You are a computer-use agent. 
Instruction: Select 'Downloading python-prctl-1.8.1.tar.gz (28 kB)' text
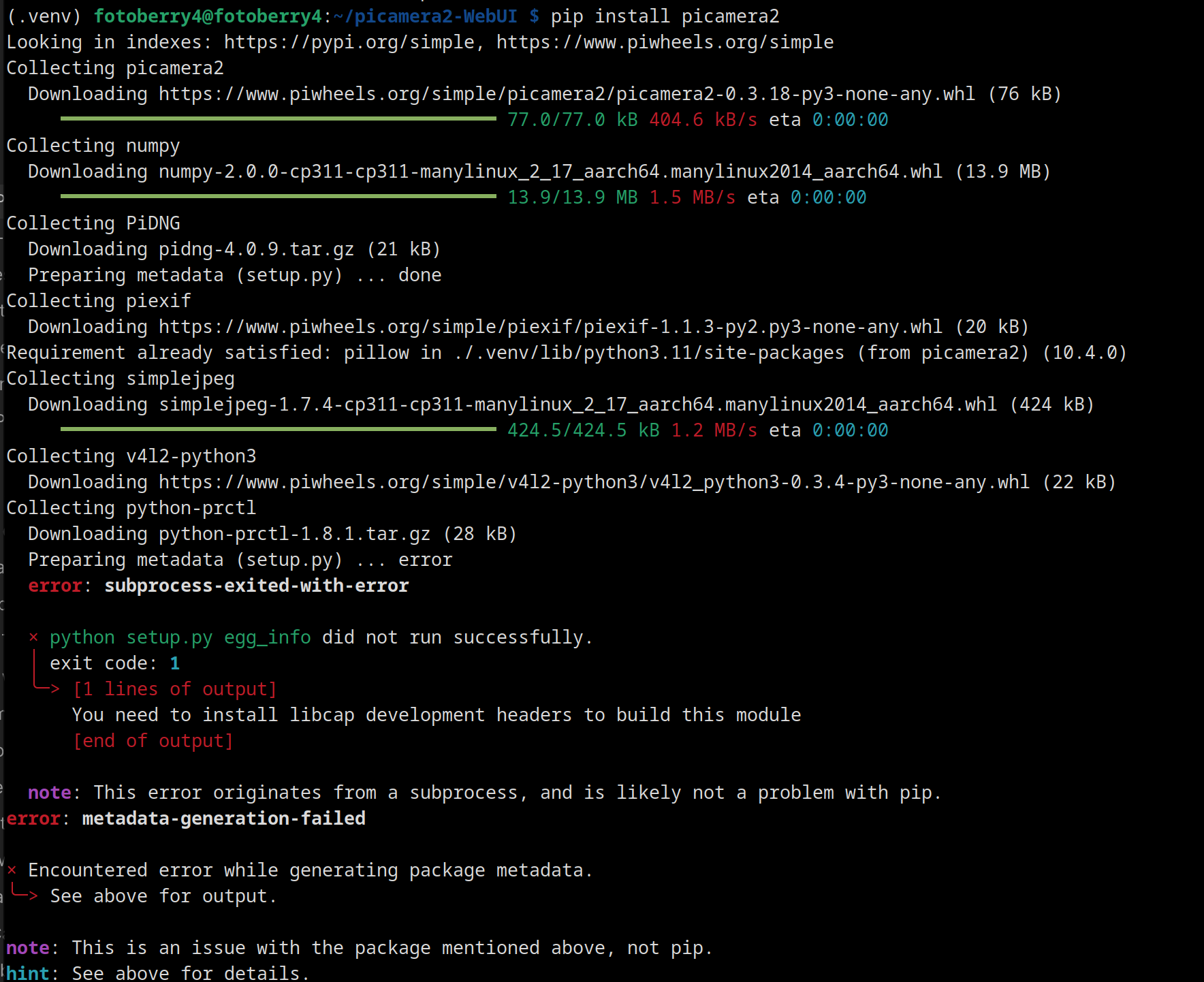pos(273,534)
